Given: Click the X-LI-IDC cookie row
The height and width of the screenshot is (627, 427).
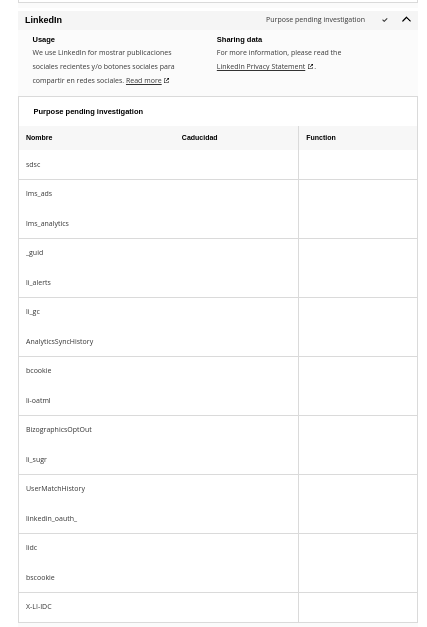Looking at the screenshot, I should 218,607.
